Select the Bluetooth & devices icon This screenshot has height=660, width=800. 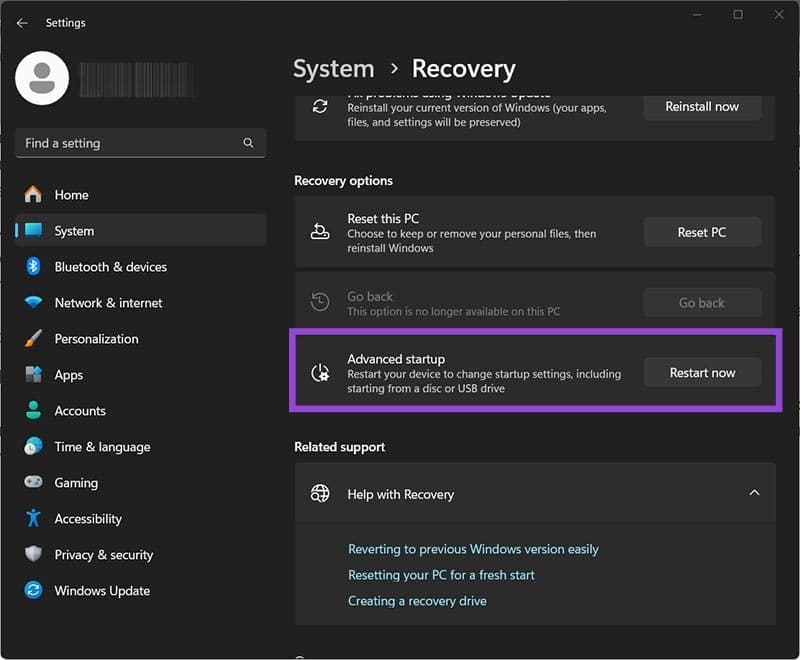(x=33, y=267)
